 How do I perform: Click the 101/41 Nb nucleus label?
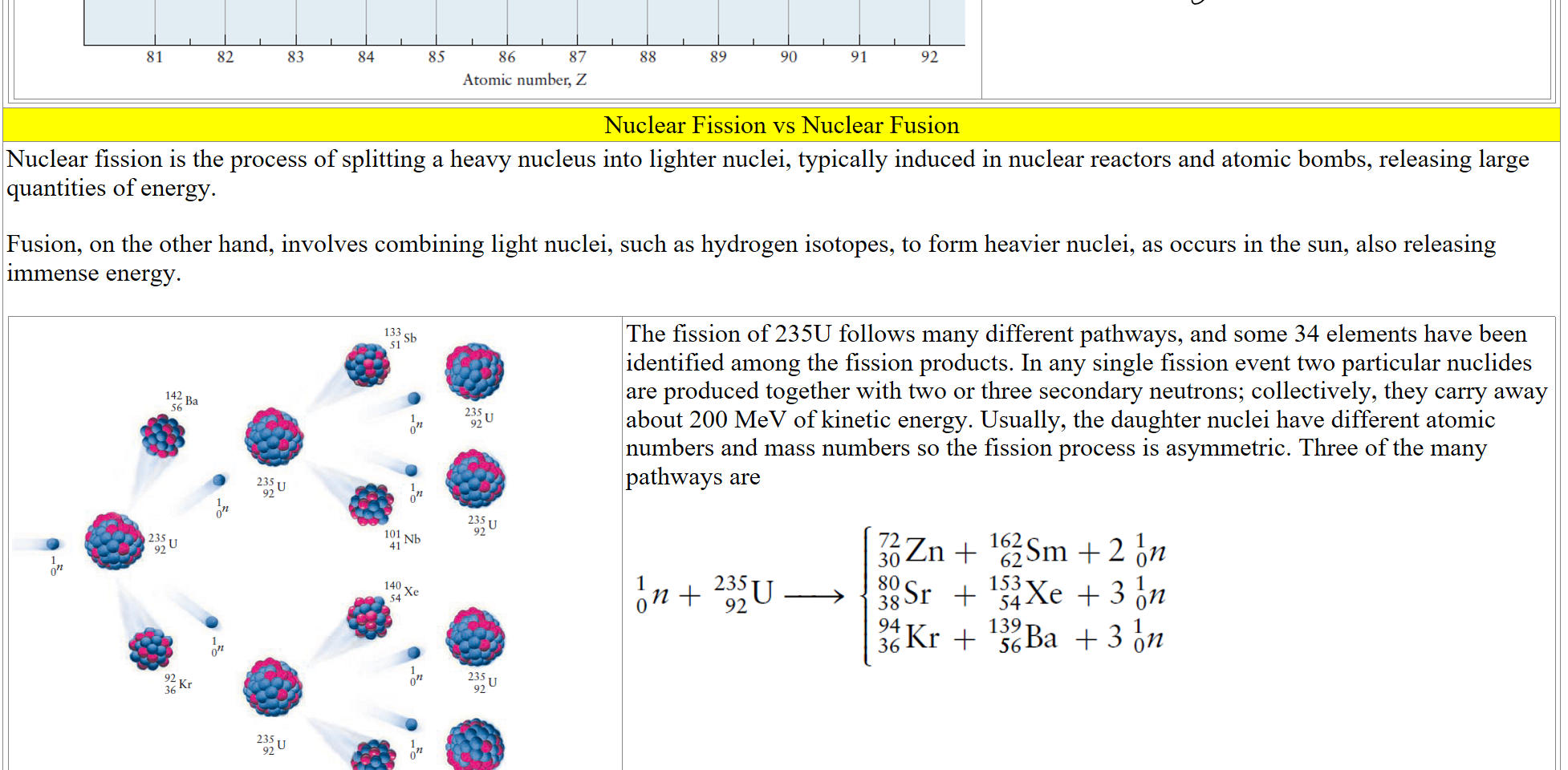click(x=402, y=539)
